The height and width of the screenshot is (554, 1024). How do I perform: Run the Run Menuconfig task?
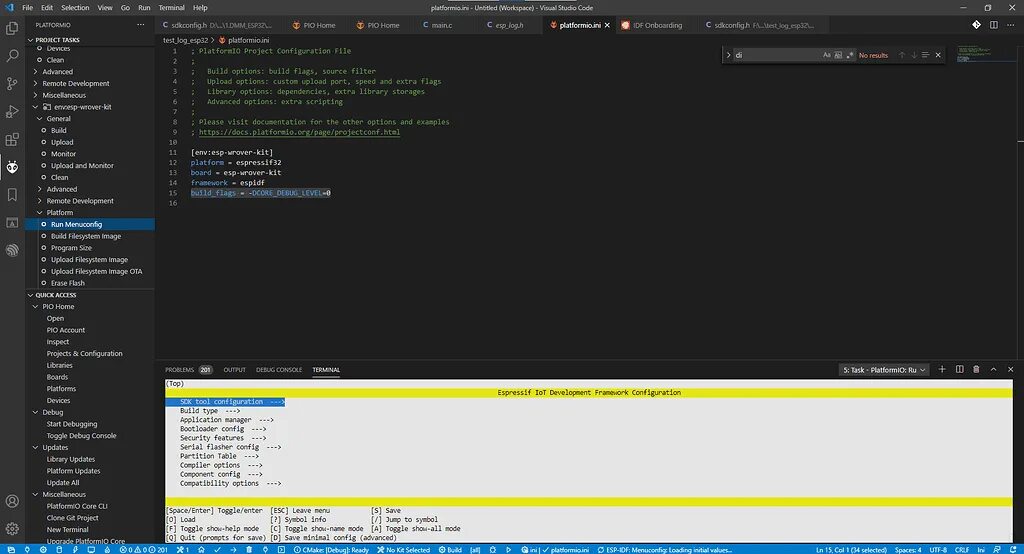76,224
